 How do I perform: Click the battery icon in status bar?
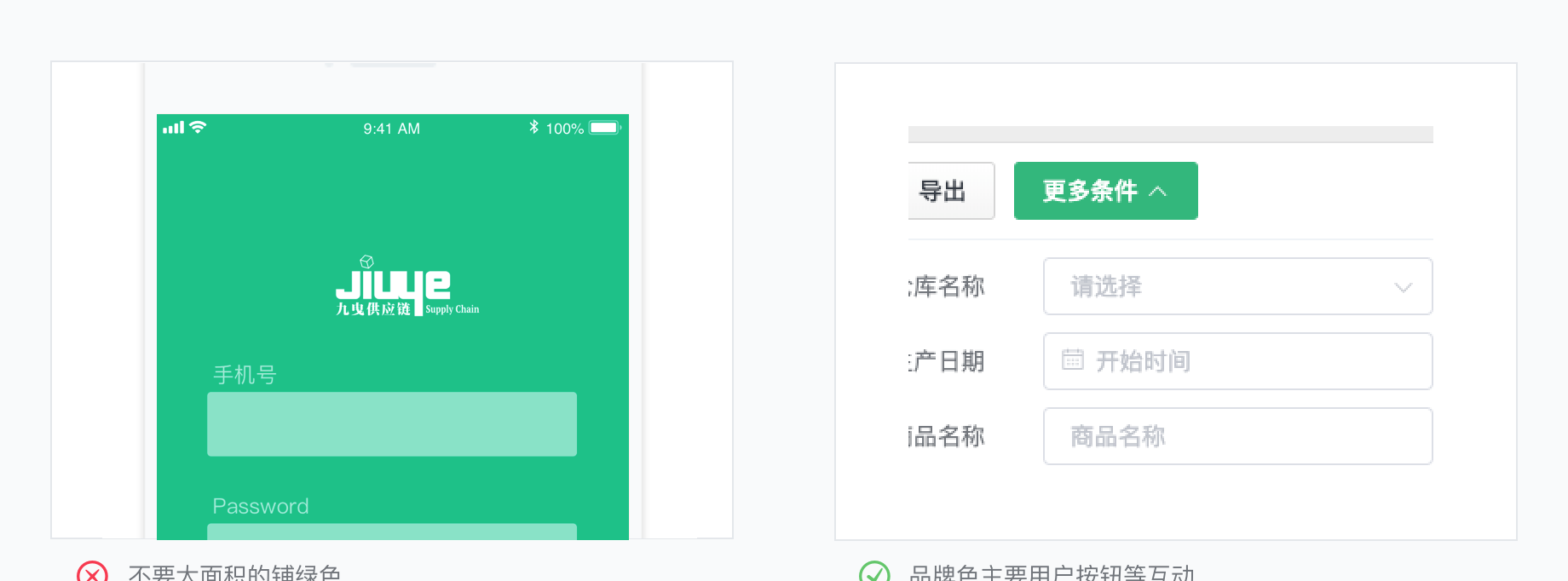[x=605, y=128]
